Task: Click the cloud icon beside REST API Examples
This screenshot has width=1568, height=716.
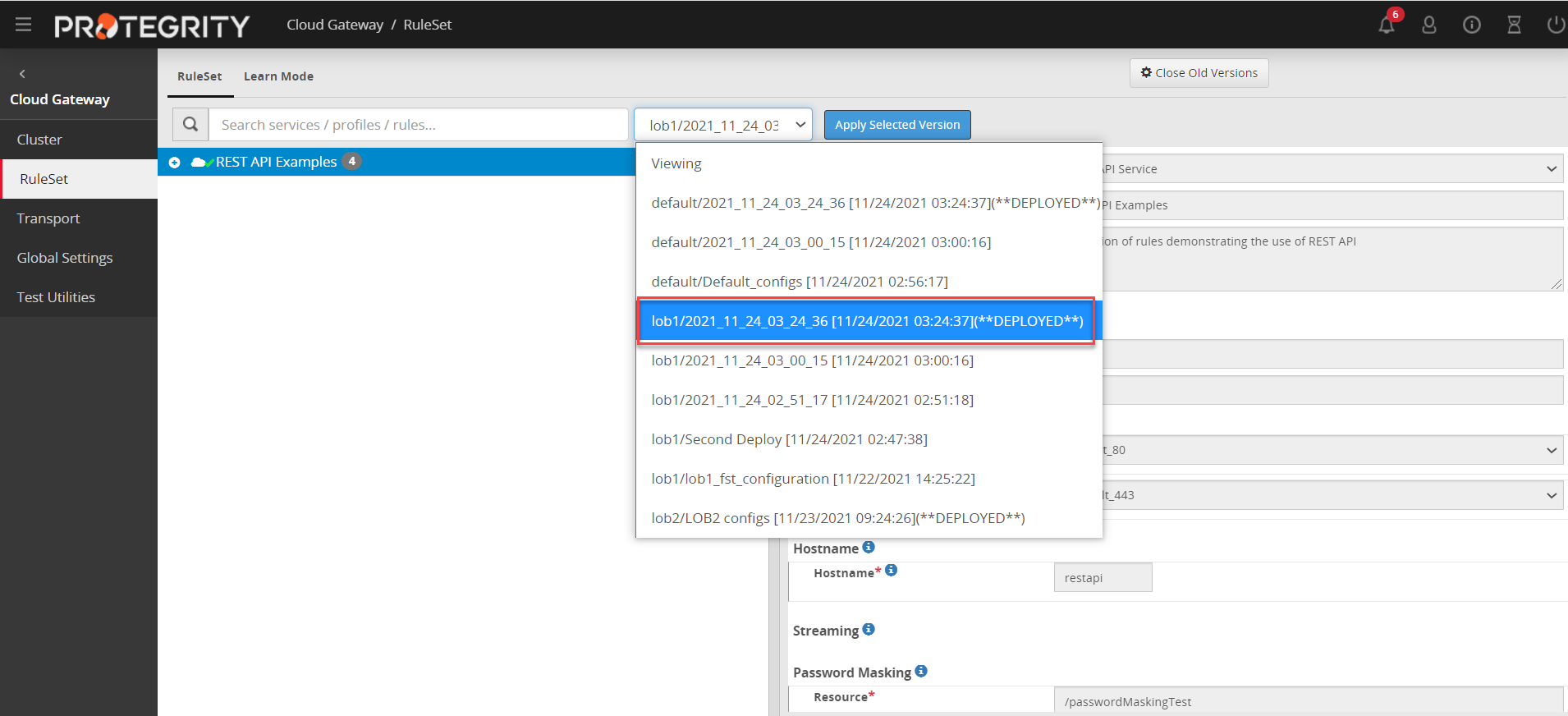Action: tap(200, 162)
